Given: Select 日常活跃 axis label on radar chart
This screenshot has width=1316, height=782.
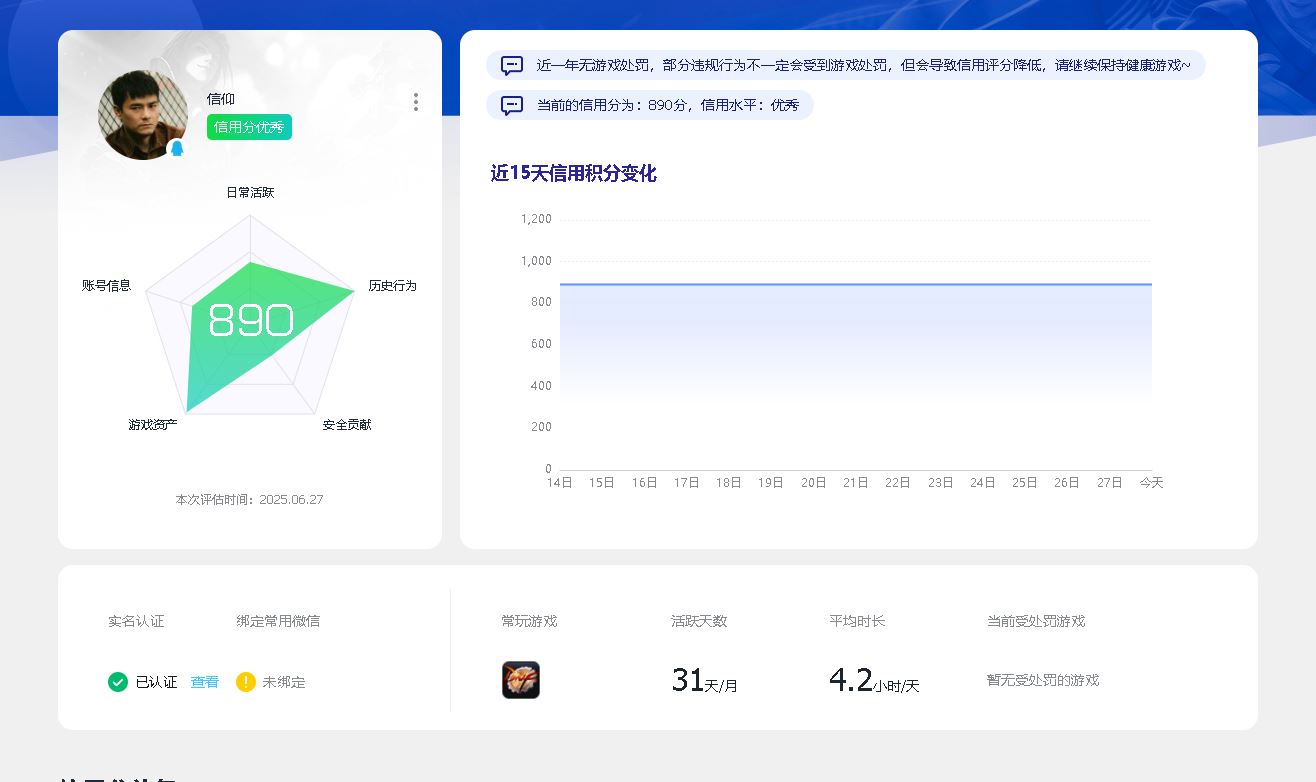Looking at the screenshot, I should [x=250, y=192].
